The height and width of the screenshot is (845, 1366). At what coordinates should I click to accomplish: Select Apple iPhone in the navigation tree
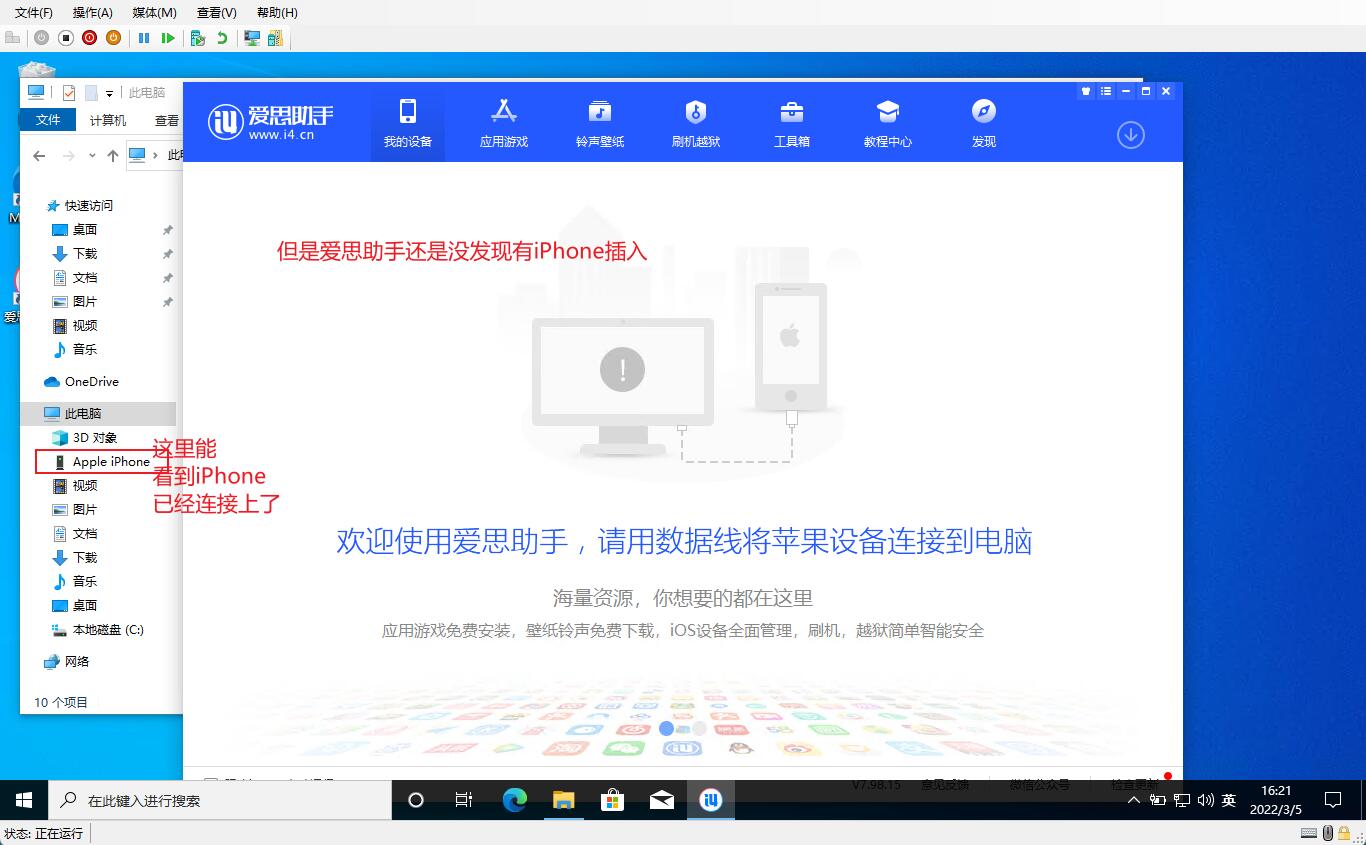[110, 462]
